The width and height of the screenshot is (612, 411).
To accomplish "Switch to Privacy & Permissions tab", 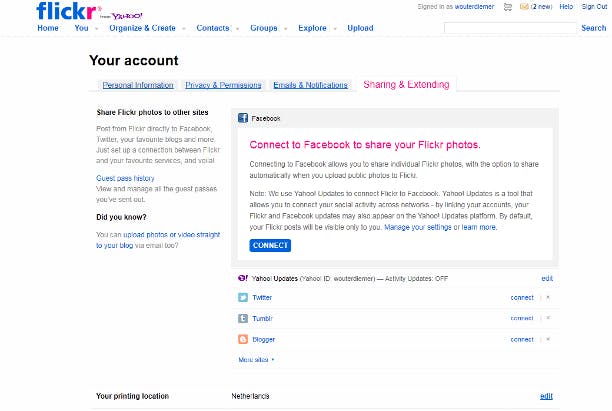I will click(223, 86).
